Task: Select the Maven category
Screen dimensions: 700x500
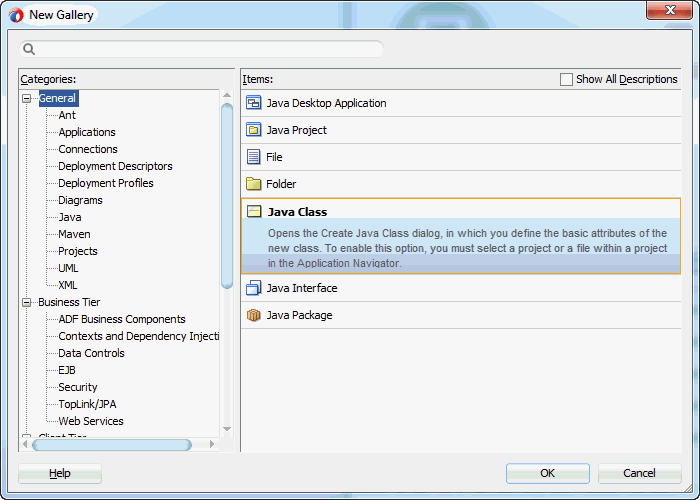Action: tap(74, 234)
